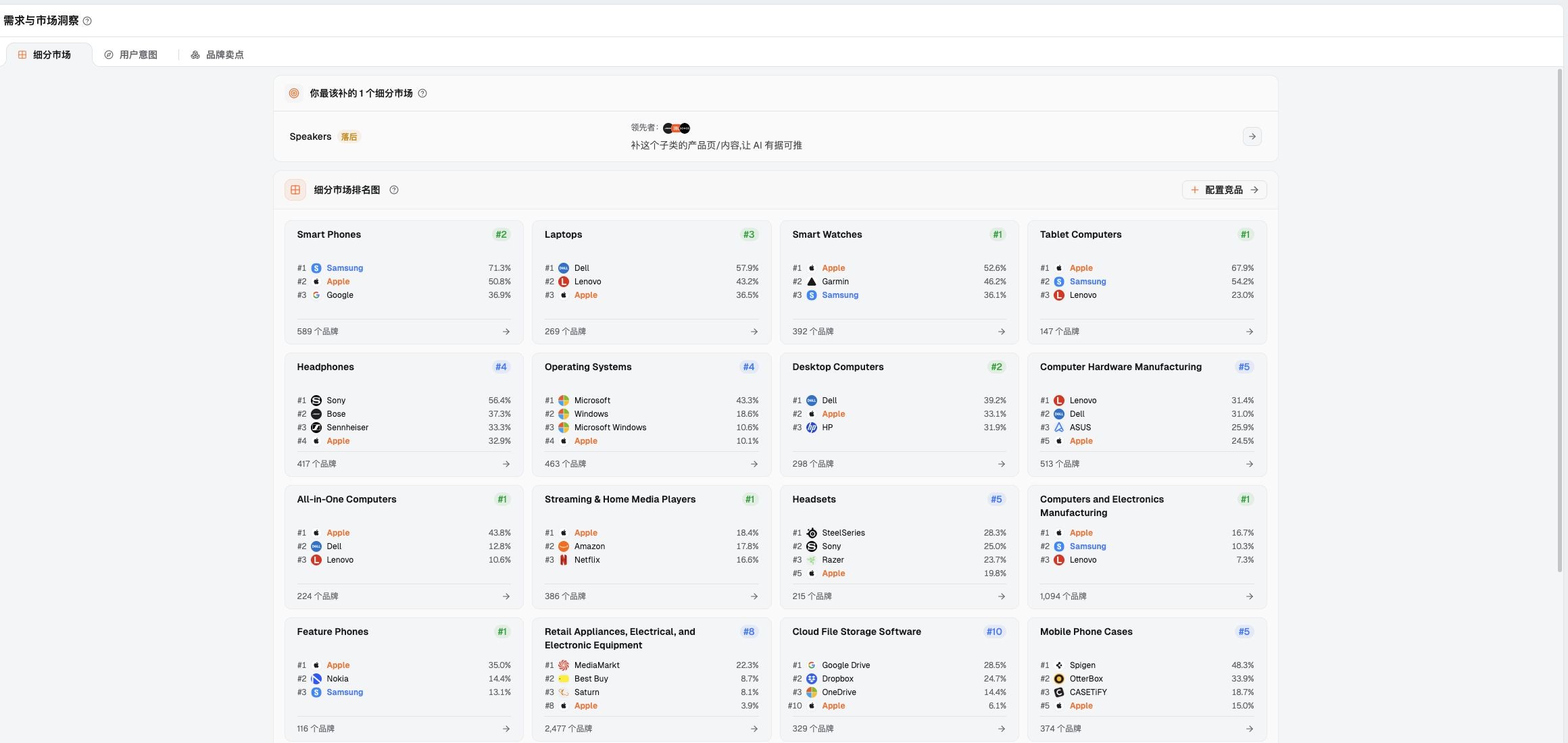Click leader brand logos beside 领先者

pos(677,128)
